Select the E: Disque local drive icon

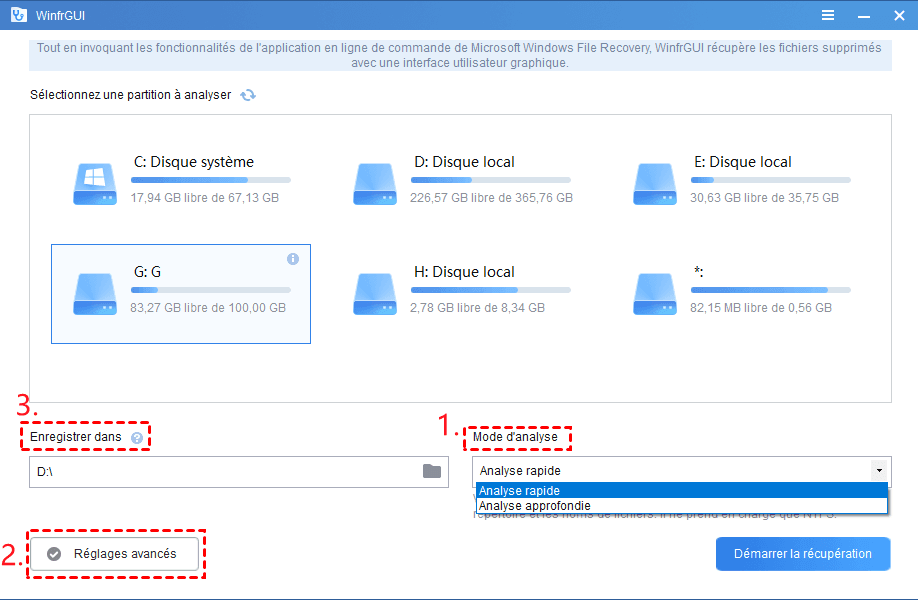pyautogui.click(x=655, y=184)
